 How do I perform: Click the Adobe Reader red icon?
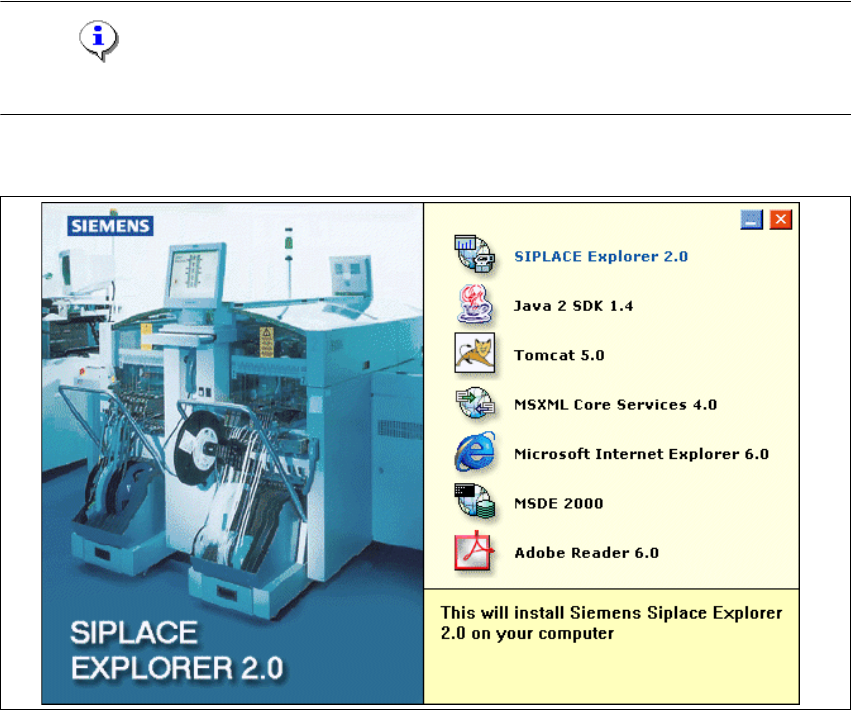(475, 551)
